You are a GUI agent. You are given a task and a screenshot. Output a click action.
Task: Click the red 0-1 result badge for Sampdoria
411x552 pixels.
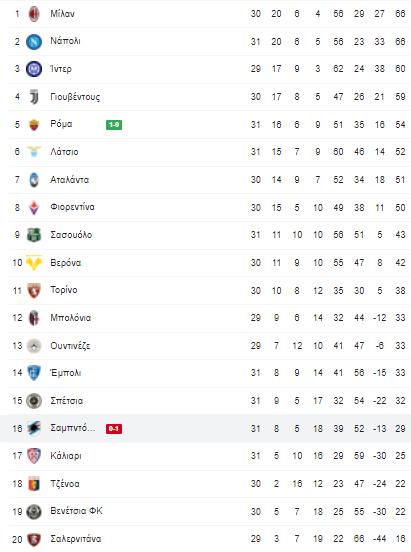coord(114,428)
